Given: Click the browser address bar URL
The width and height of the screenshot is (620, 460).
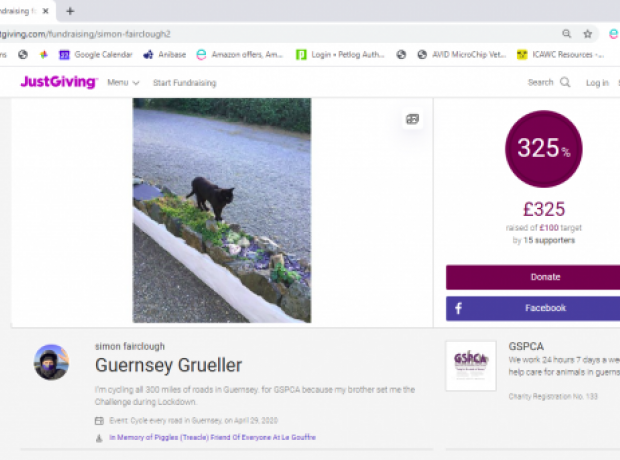Looking at the screenshot, I should 85,34.
